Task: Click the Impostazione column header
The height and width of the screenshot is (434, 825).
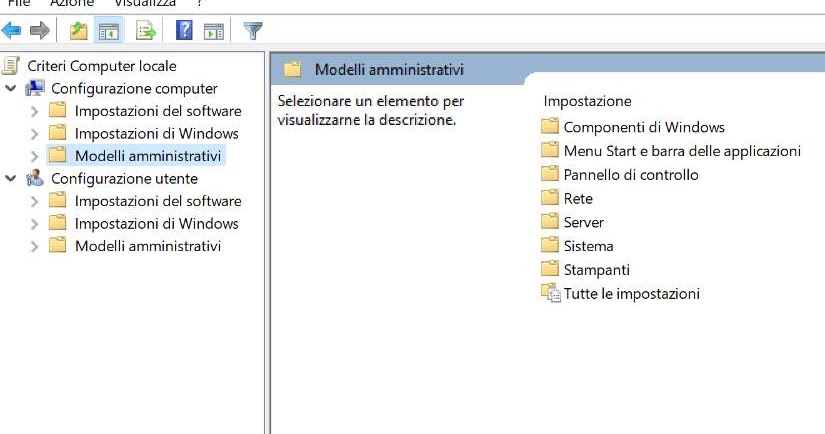Action: 587,101
